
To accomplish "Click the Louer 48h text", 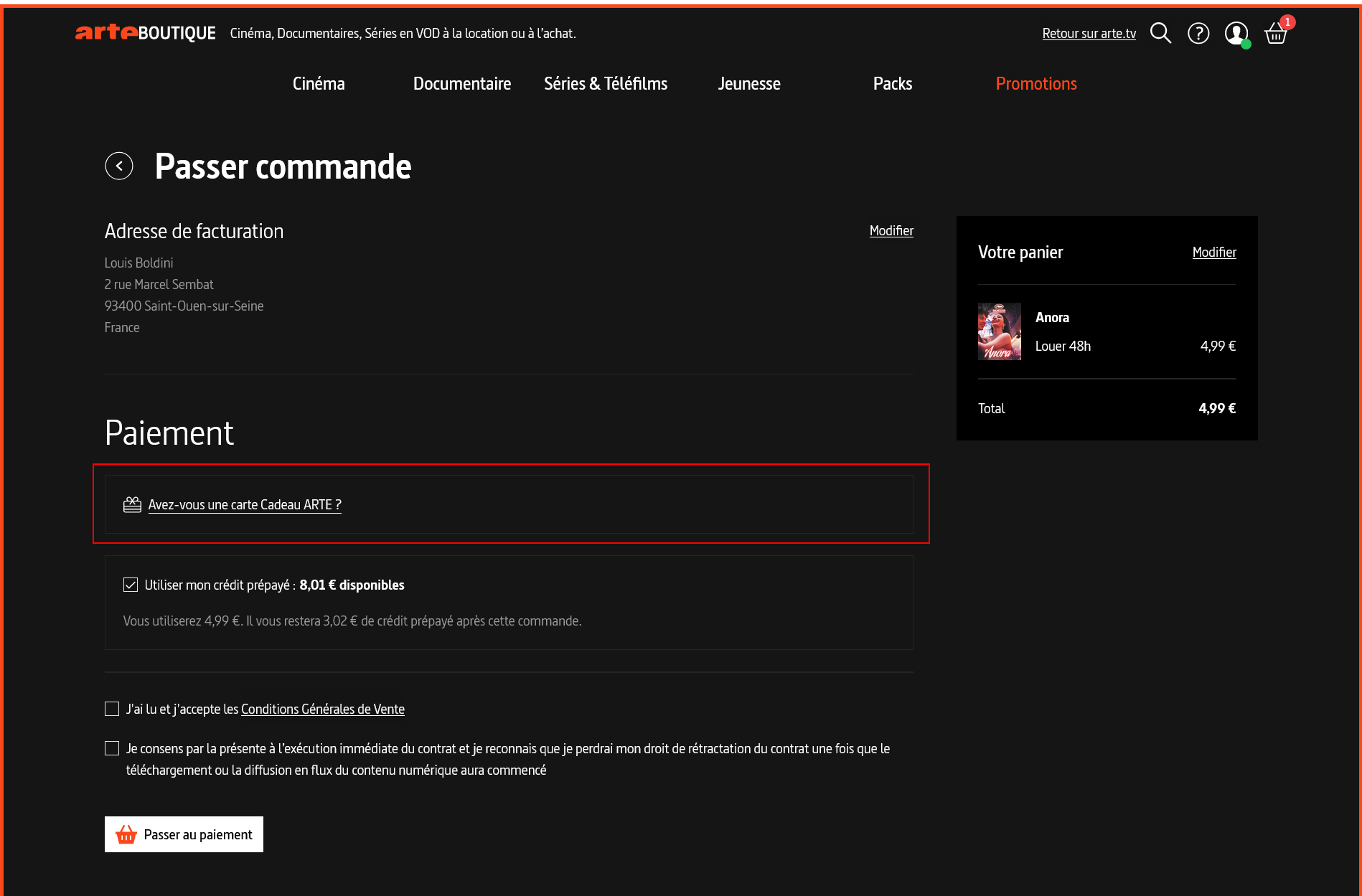I will (1063, 346).
